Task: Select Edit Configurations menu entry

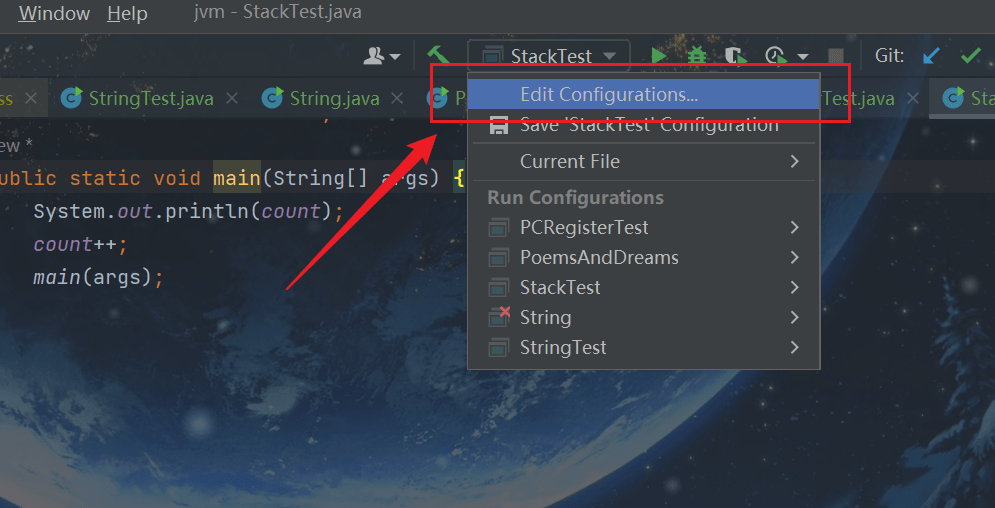Action: click(x=608, y=95)
